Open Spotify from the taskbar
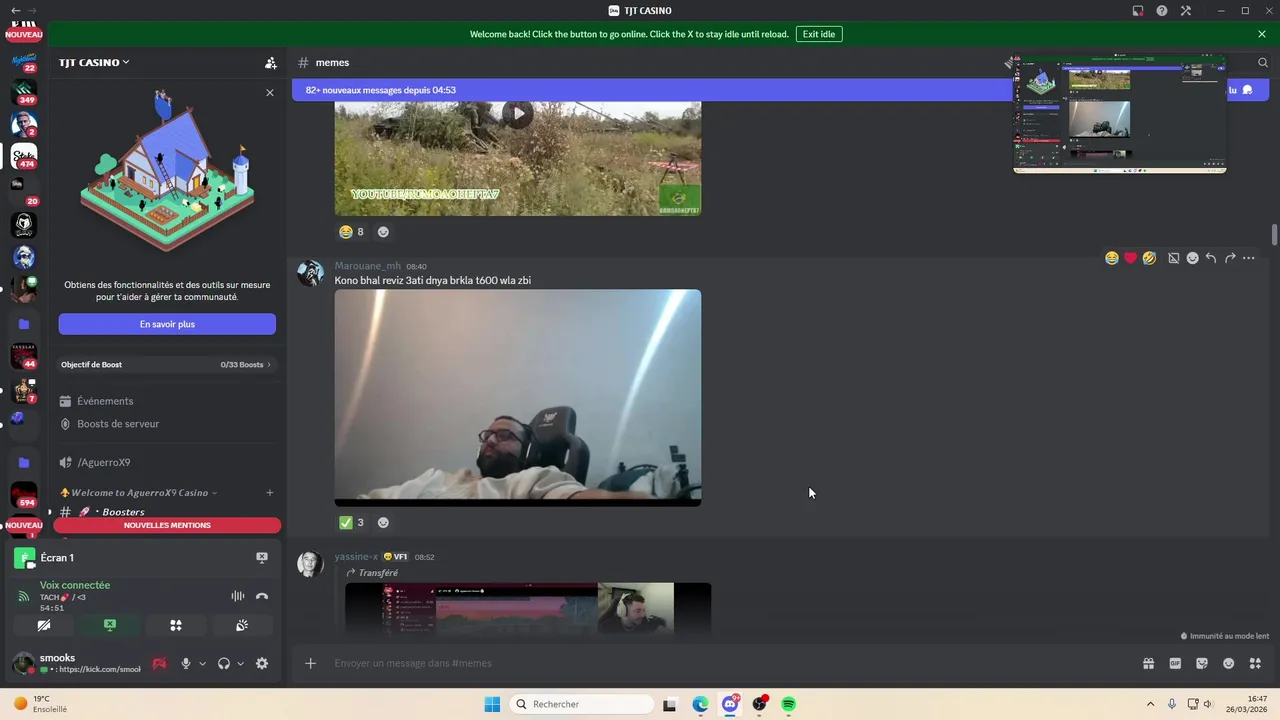The width and height of the screenshot is (1280, 720). [789, 704]
